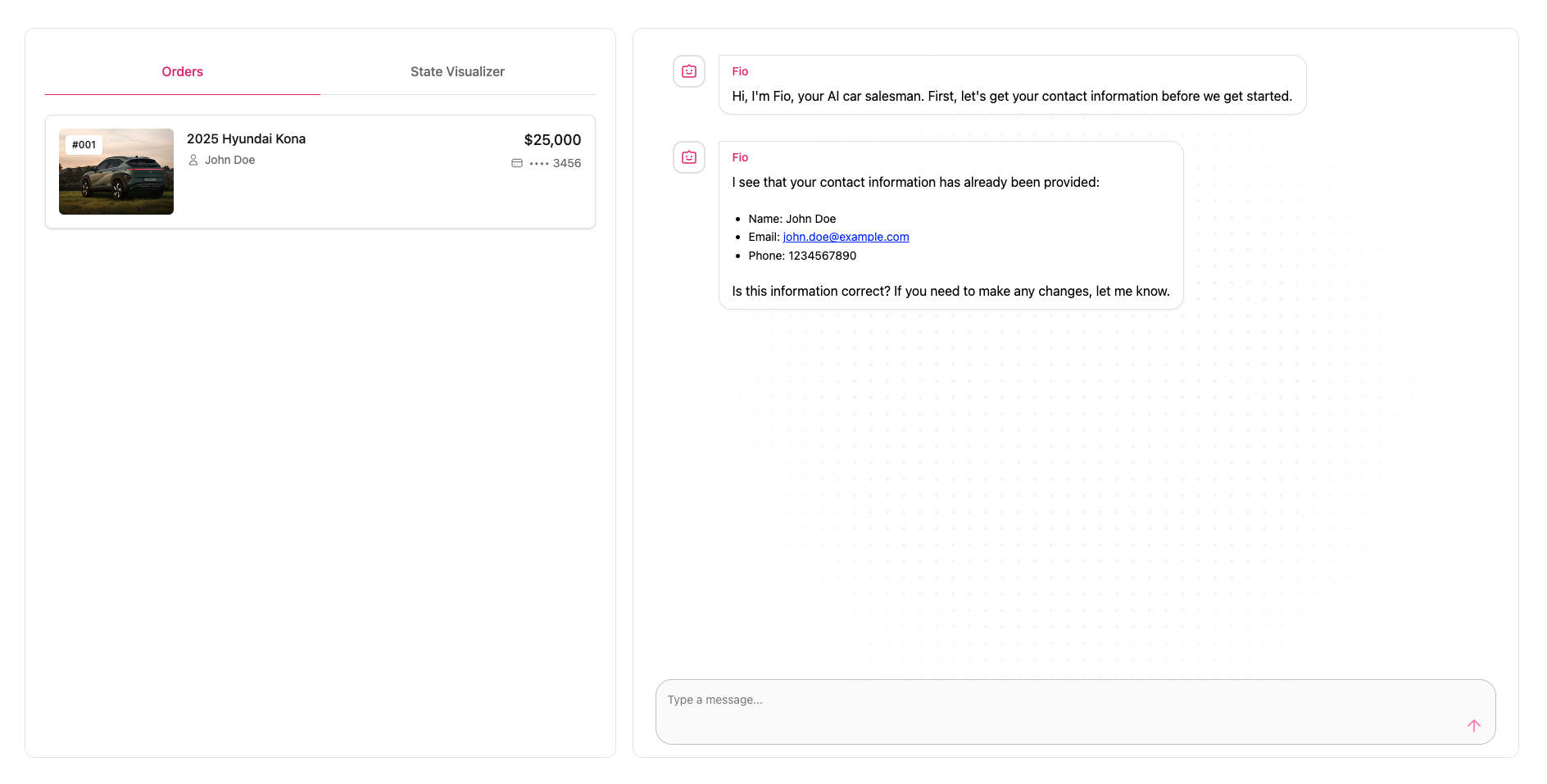
Task: Click the masked card number ending 3456
Action: (556, 163)
